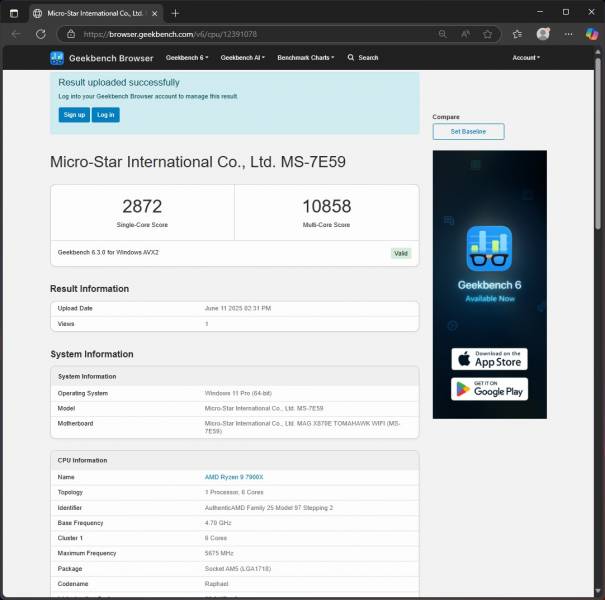The height and width of the screenshot is (600, 605).
Task: Open the Account dropdown menu
Action: point(526,57)
